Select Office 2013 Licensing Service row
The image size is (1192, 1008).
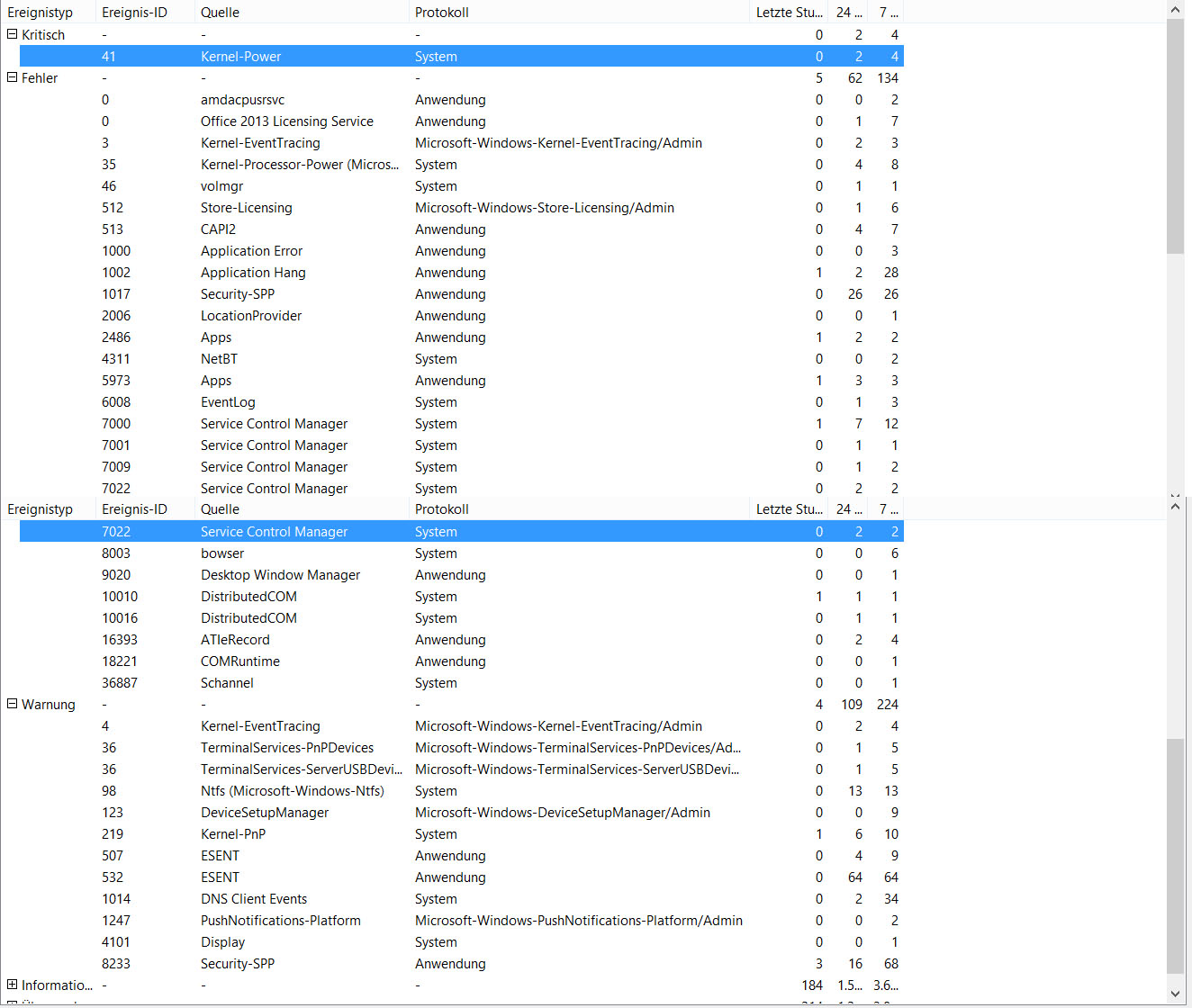click(461, 121)
